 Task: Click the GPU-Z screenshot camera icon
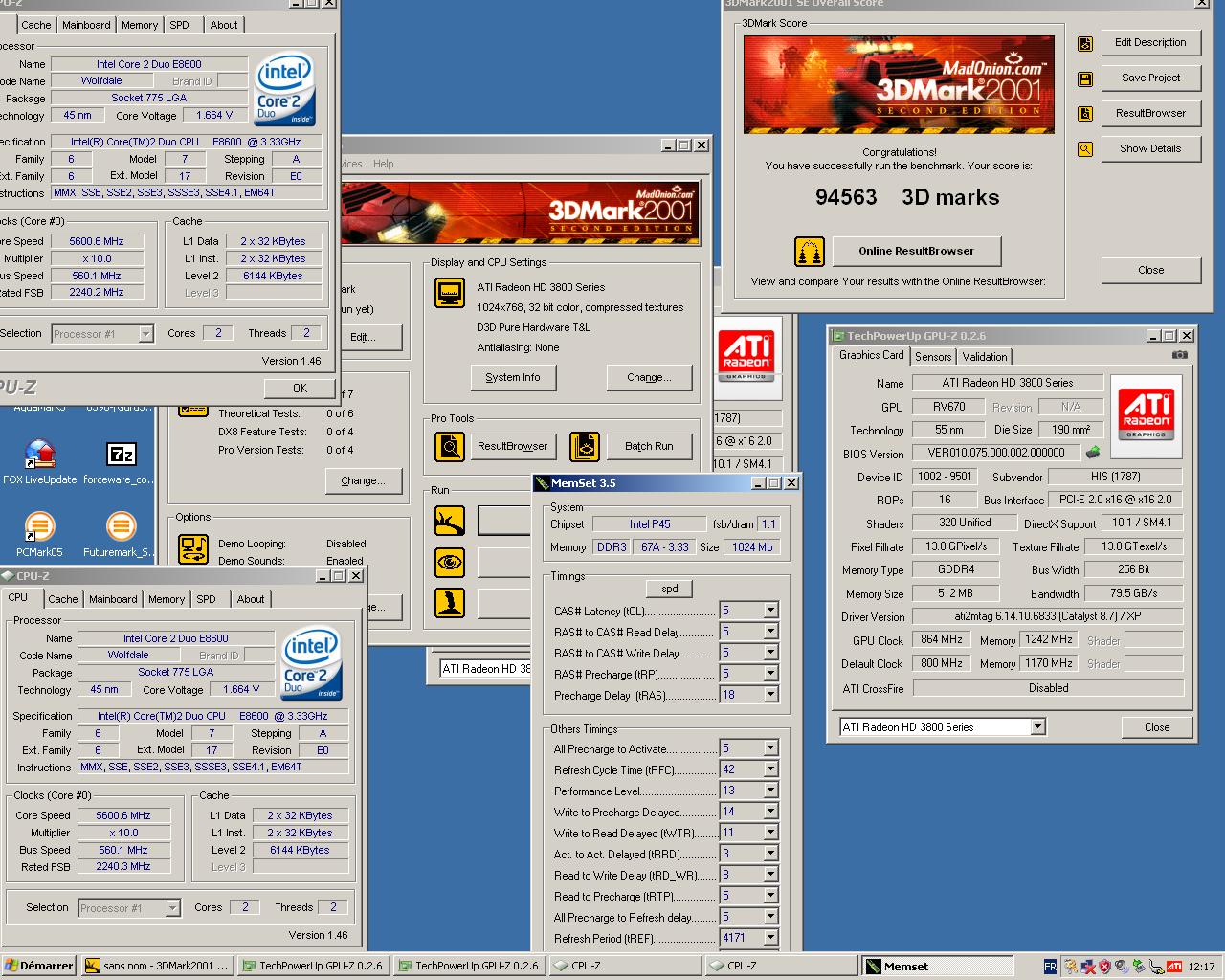[x=1179, y=355]
